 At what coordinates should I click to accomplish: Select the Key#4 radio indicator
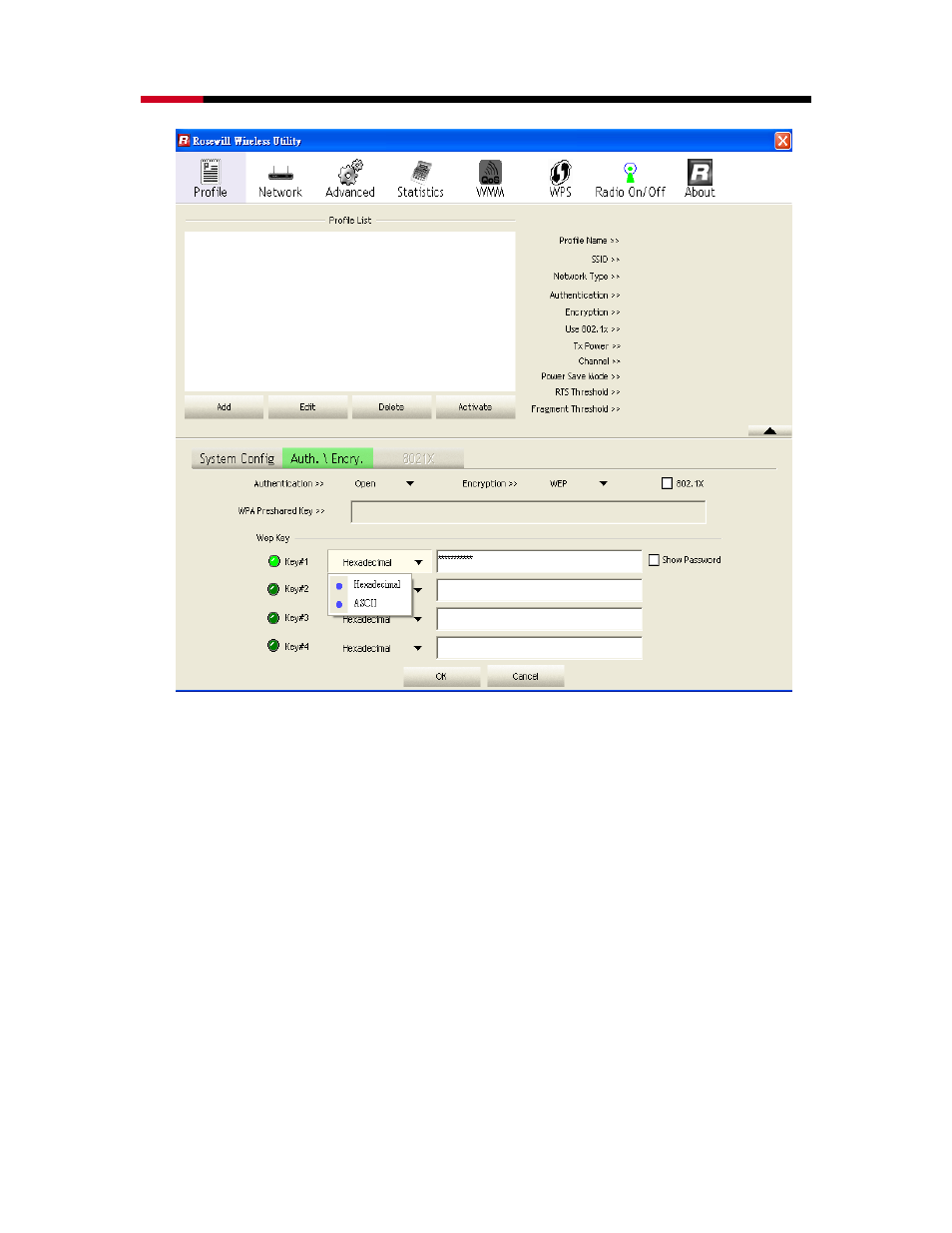point(273,646)
